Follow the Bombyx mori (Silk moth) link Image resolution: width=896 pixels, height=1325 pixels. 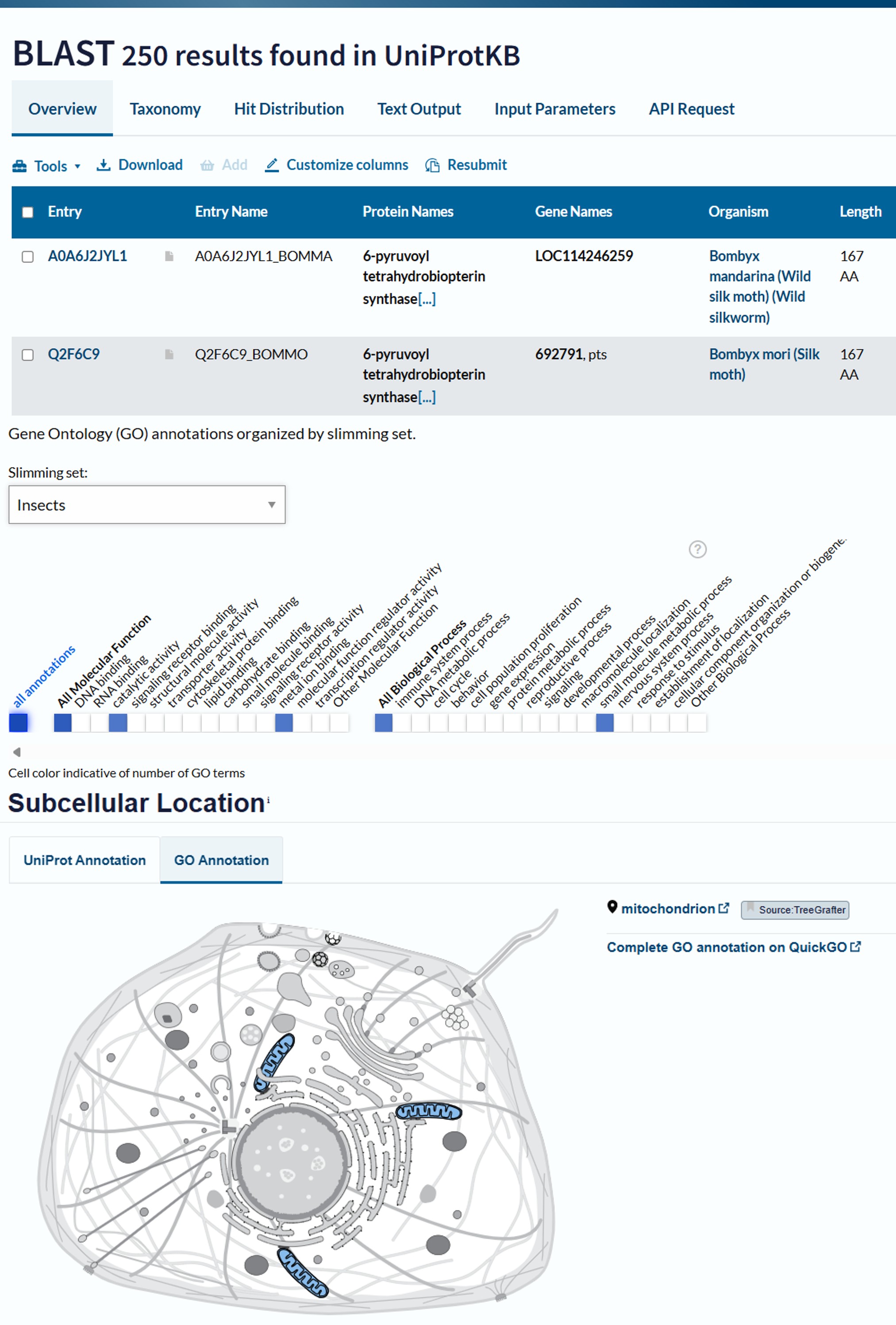pos(764,364)
